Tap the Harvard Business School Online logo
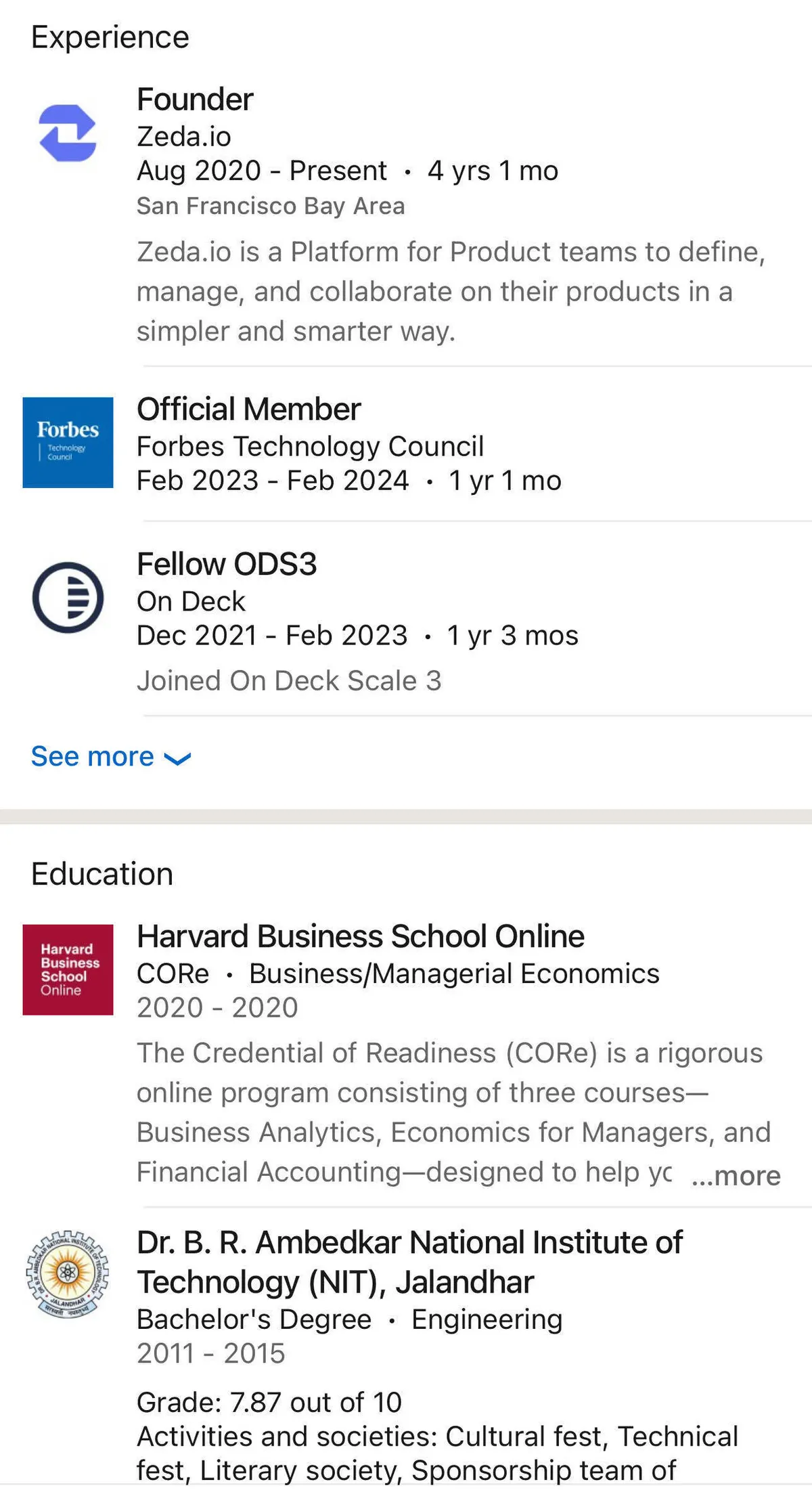The image size is (812, 1490). click(68, 969)
